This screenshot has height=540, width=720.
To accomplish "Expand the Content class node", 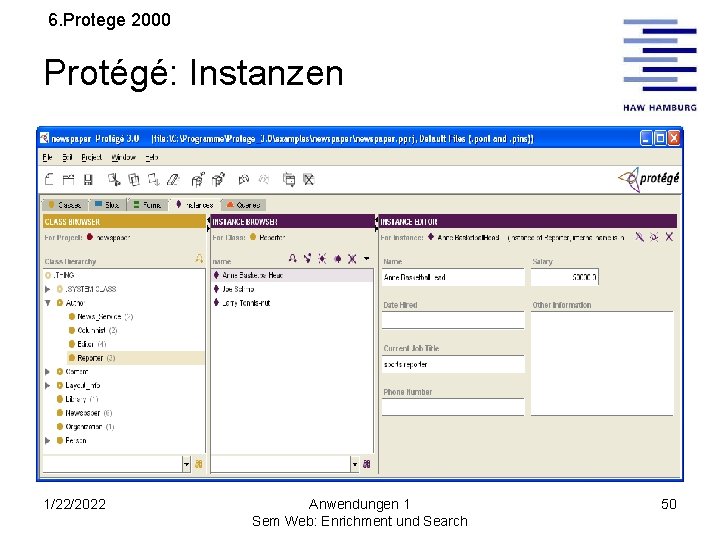I will [48, 371].
